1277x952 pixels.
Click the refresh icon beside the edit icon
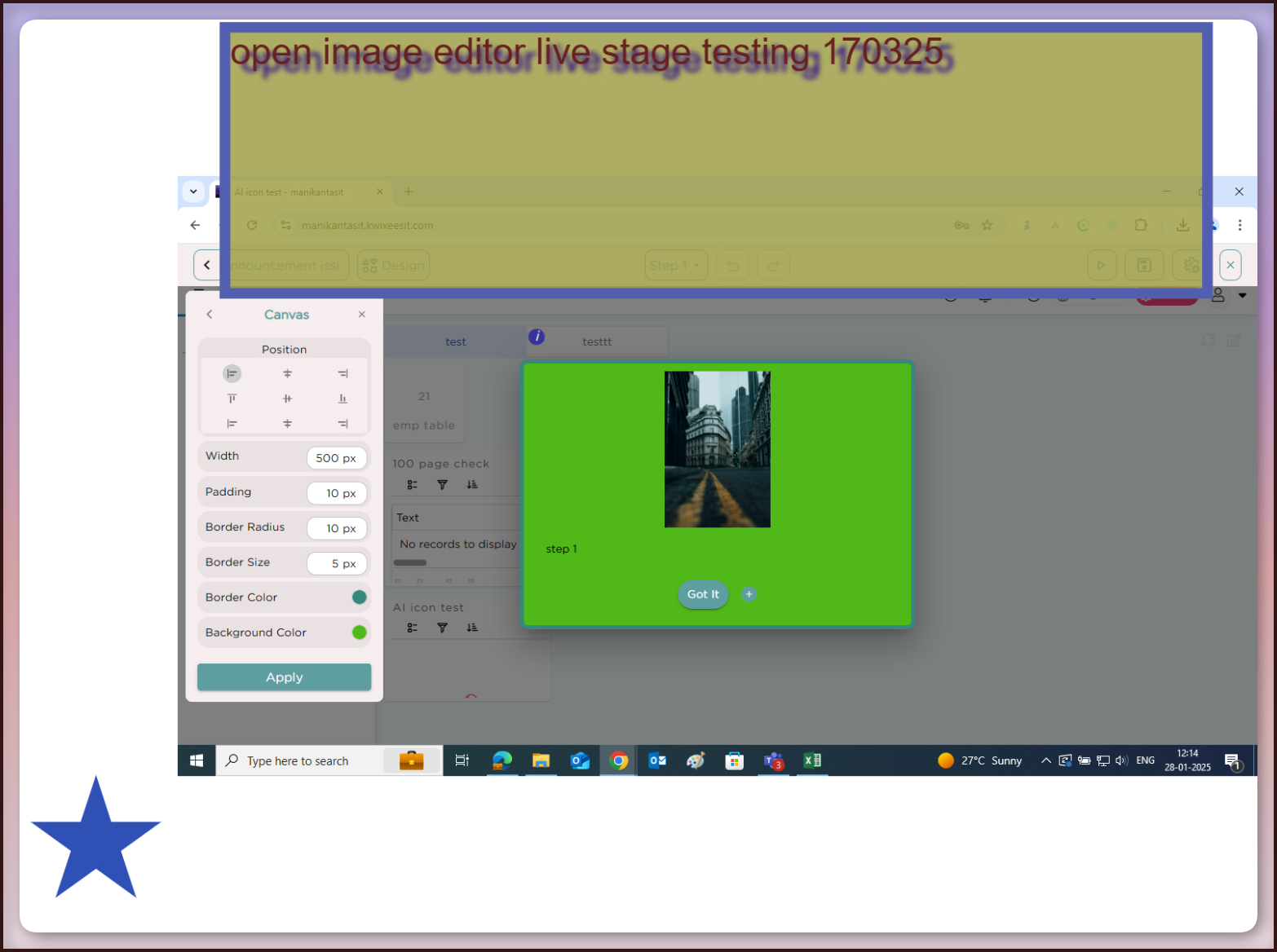click(1209, 341)
